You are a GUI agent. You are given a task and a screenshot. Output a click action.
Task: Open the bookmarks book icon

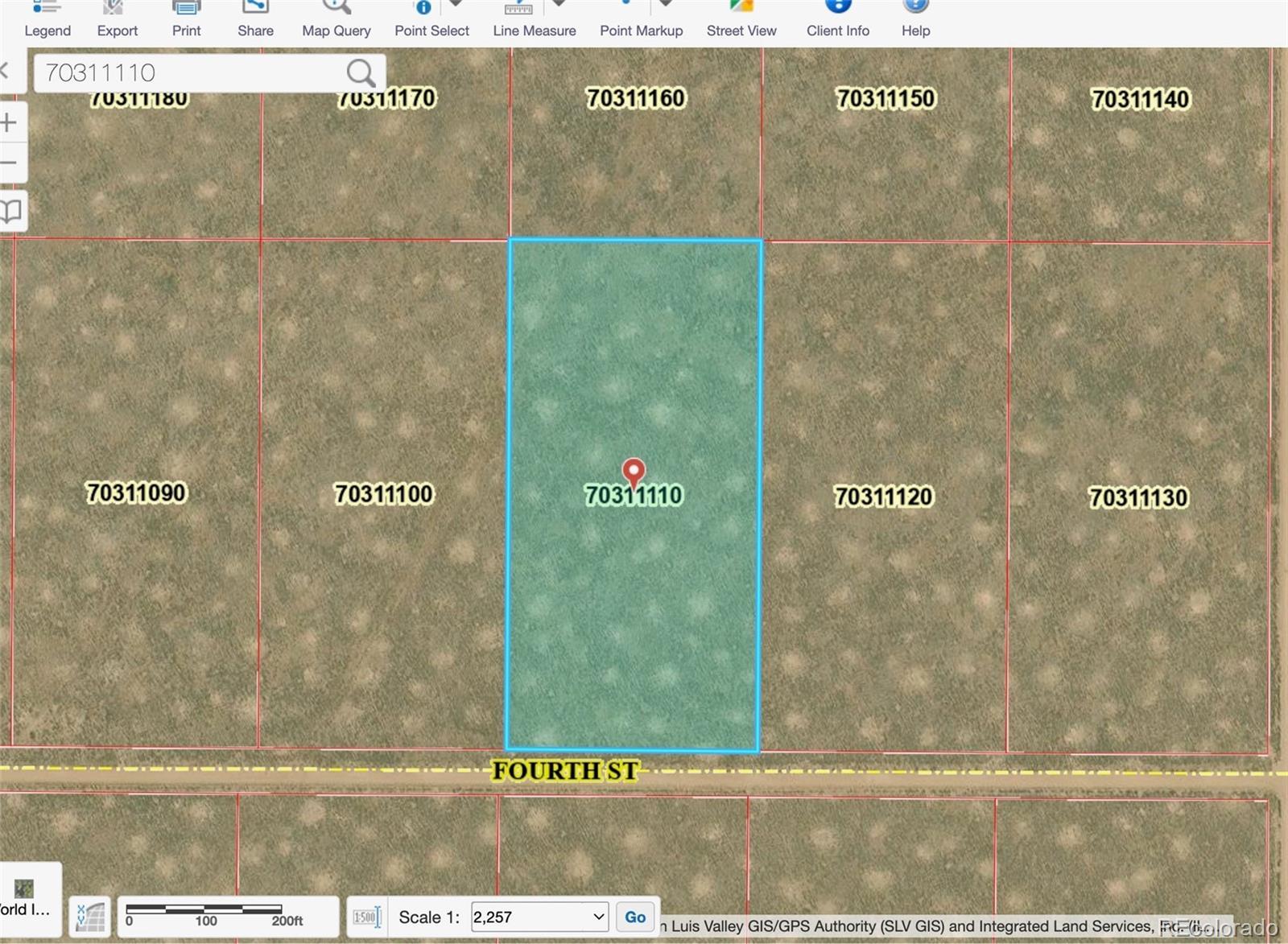point(10,212)
